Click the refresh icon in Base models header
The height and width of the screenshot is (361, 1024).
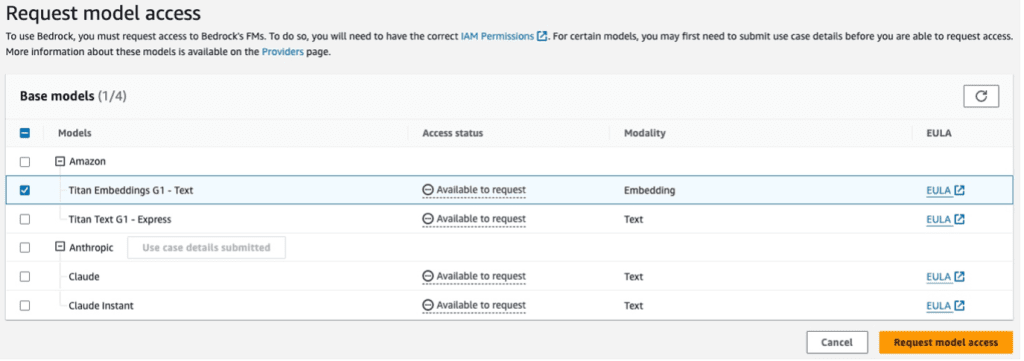[981, 96]
